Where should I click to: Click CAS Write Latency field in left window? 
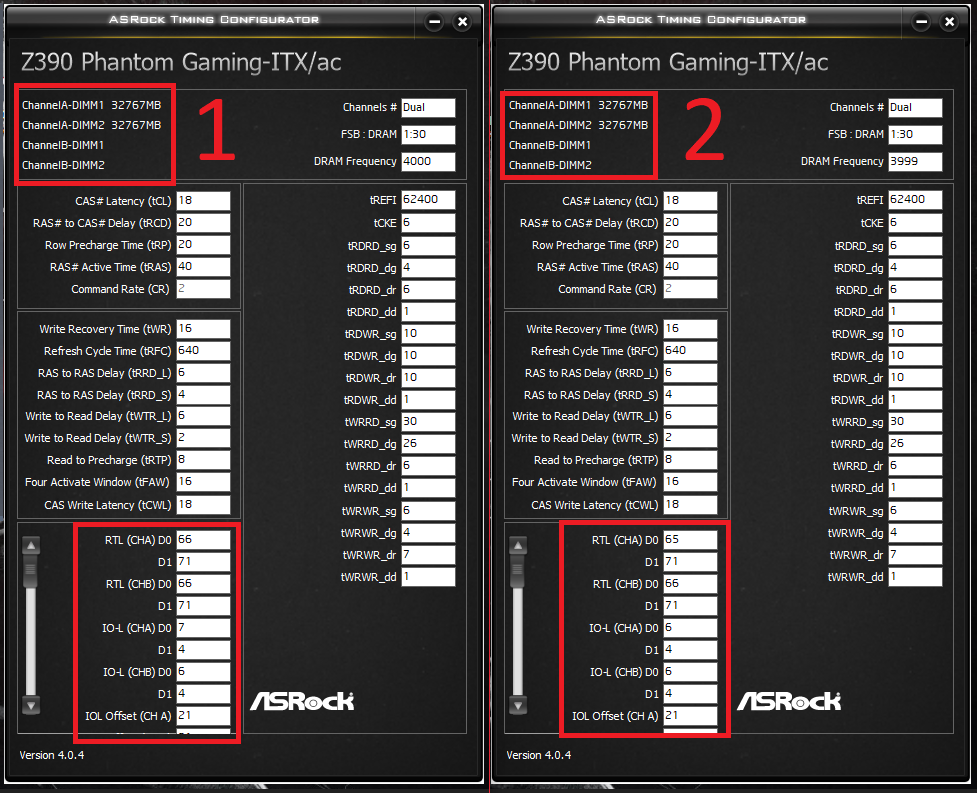pyautogui.click(x=203, y=505)
